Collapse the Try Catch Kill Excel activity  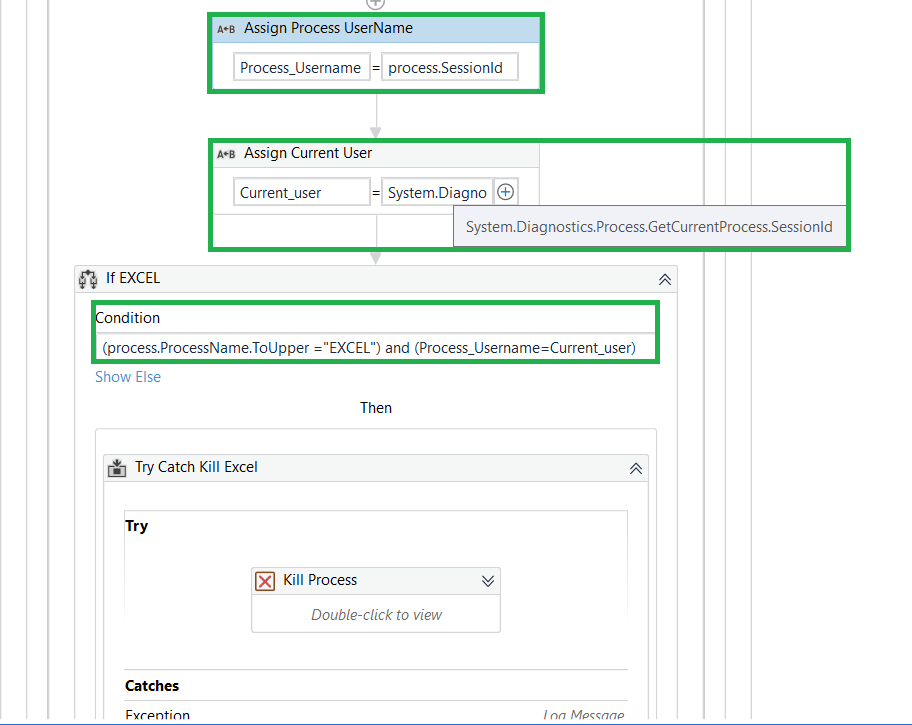pos(635,467)
